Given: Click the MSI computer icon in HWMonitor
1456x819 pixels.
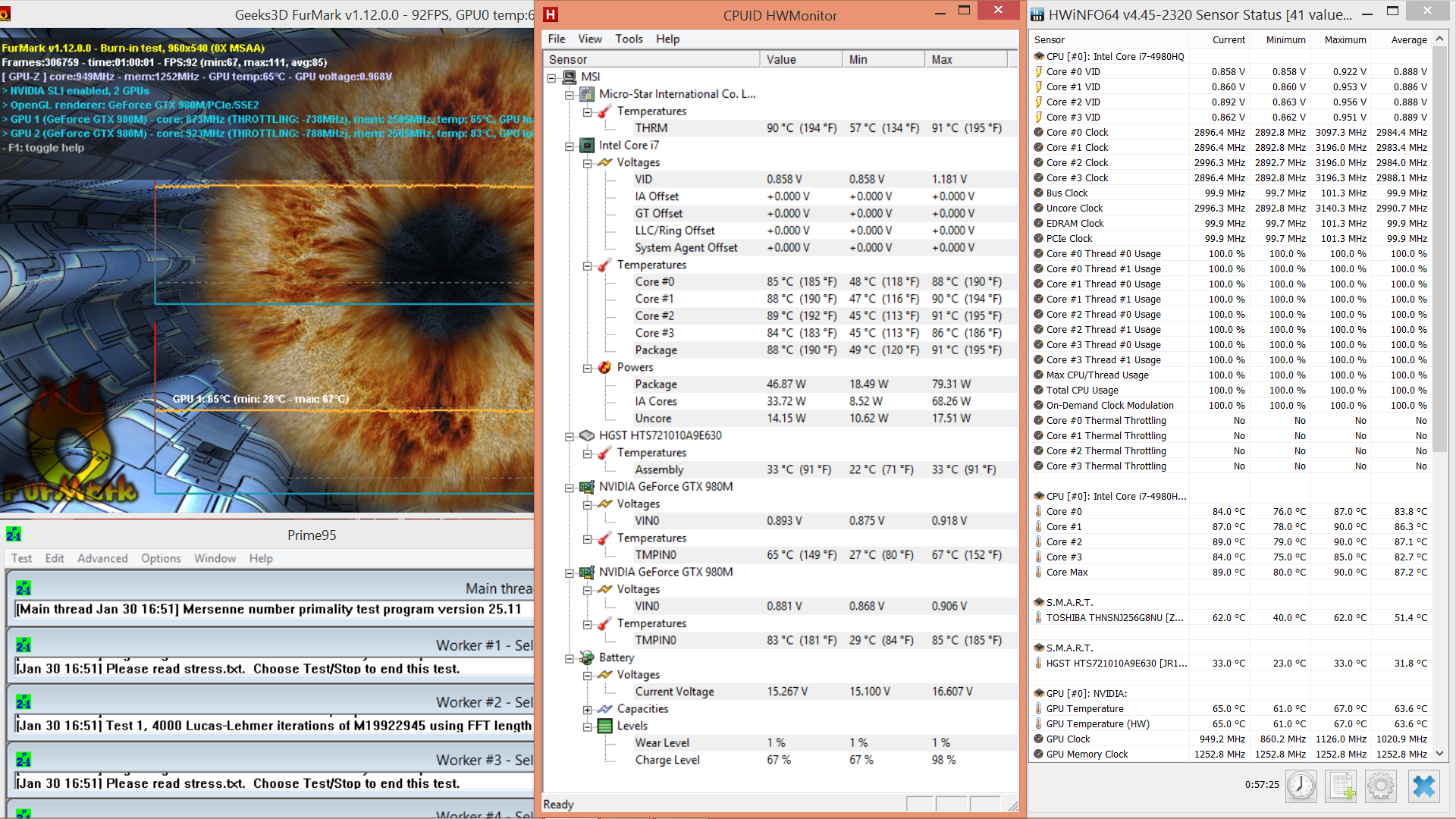Looking at the screenshot, I should pyautogui.click(x=570, y=77).
